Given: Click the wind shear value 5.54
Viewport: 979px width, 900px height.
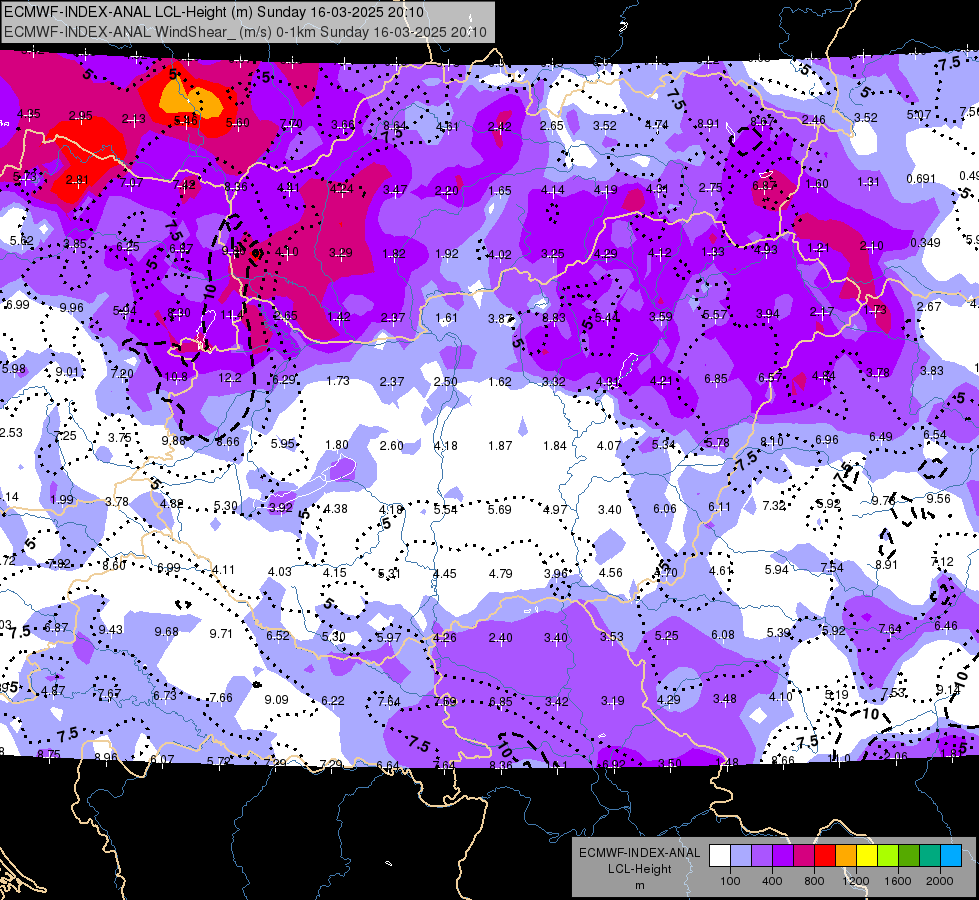Looking at the screenshot, I should (x=446, y=510).
